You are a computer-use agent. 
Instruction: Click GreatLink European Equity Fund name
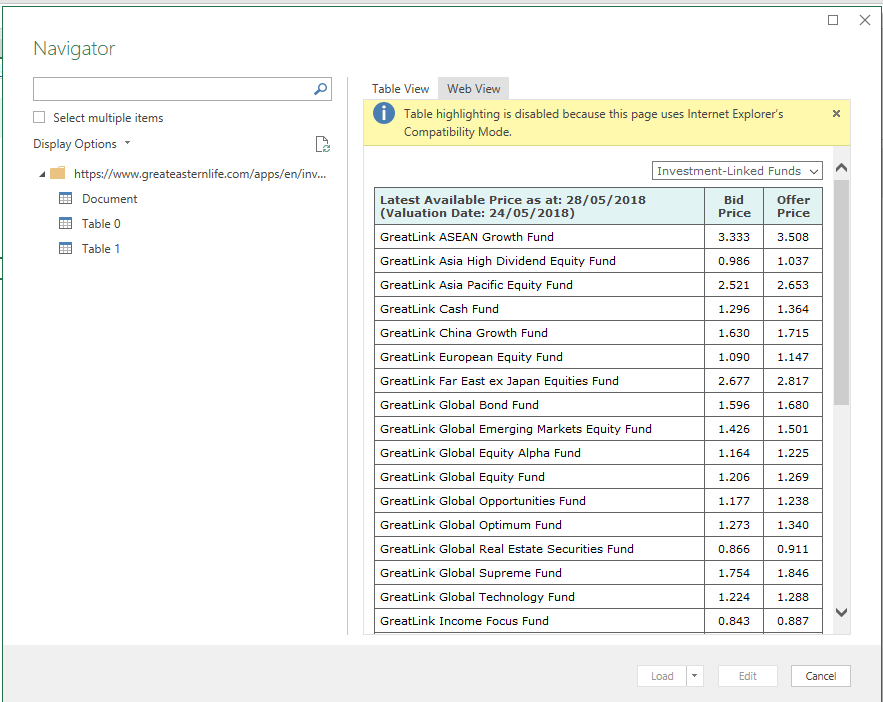471,357
